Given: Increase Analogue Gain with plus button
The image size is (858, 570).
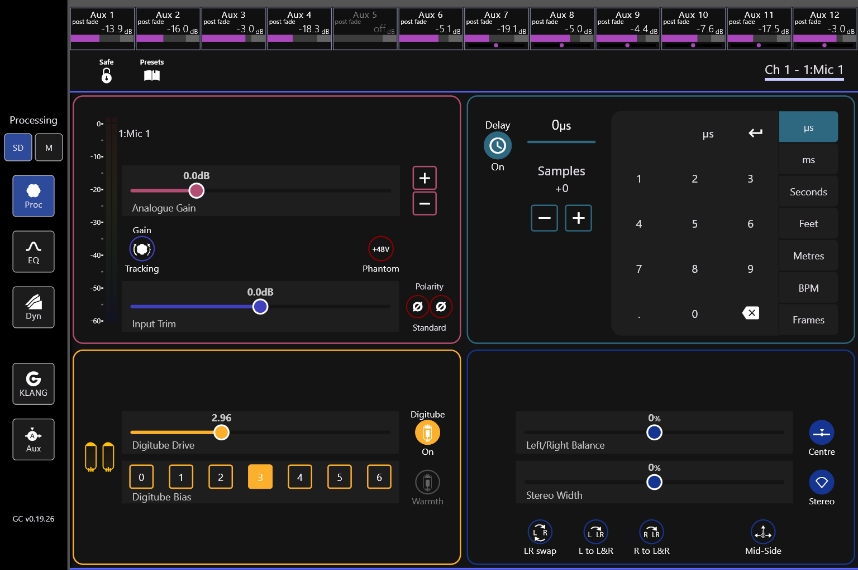Looking at the screenshot, I should 425,178.
